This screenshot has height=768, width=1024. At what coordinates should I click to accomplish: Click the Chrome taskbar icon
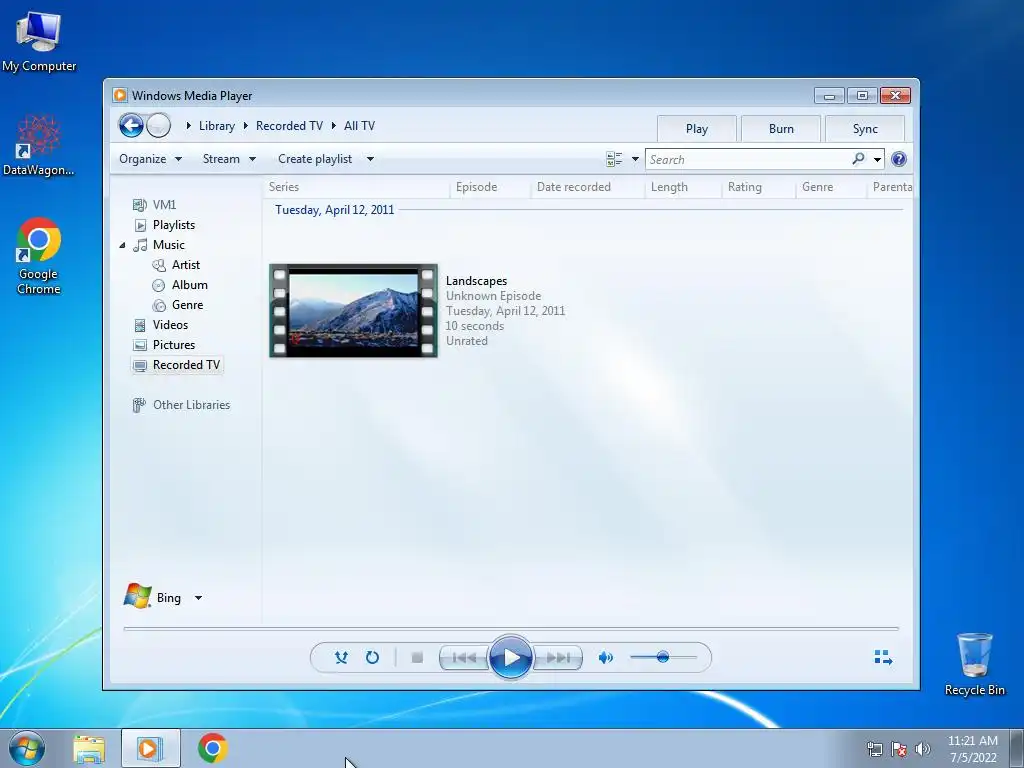(213, 748)
